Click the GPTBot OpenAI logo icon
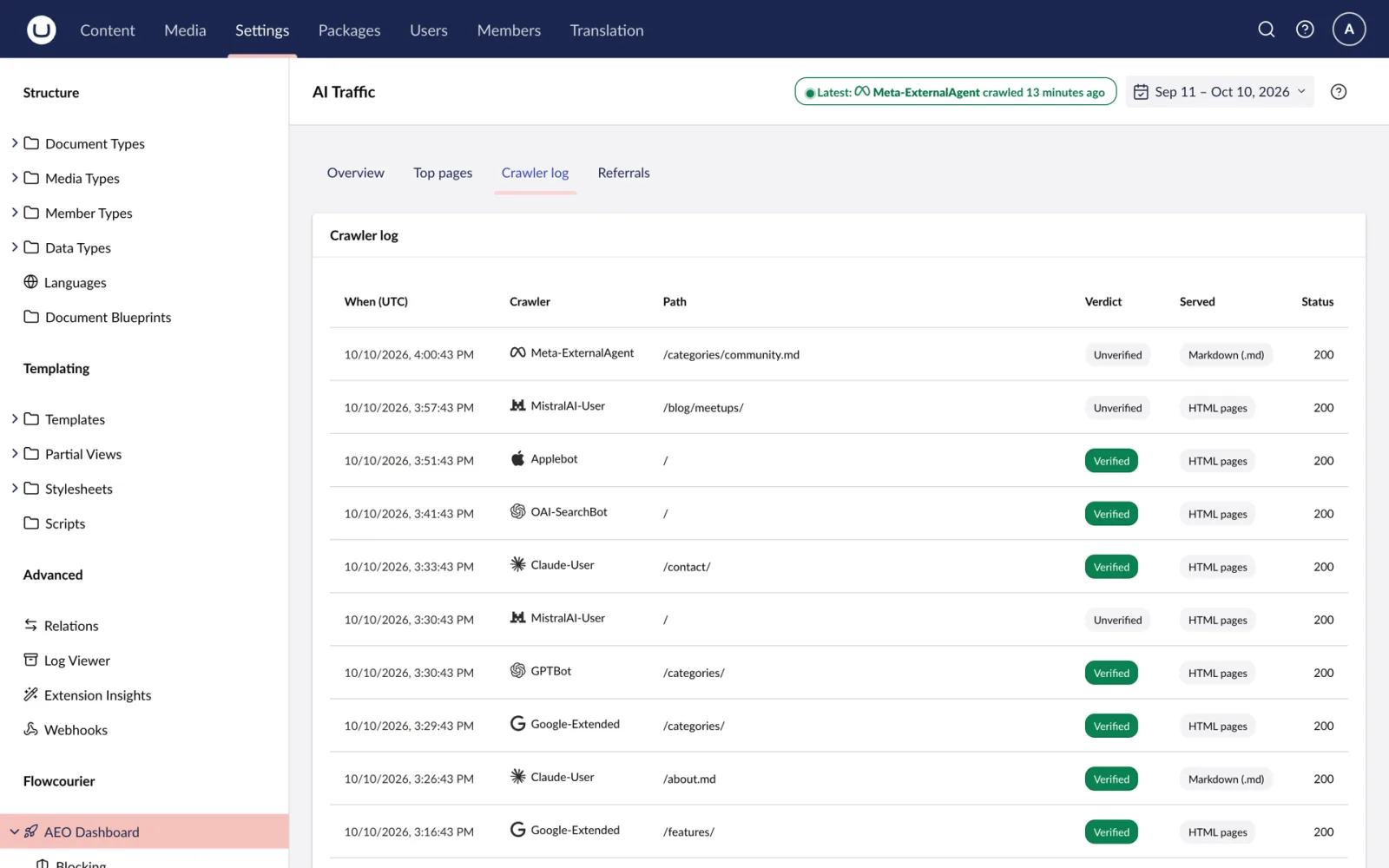 pyautogui.click(x=517, y=670)
